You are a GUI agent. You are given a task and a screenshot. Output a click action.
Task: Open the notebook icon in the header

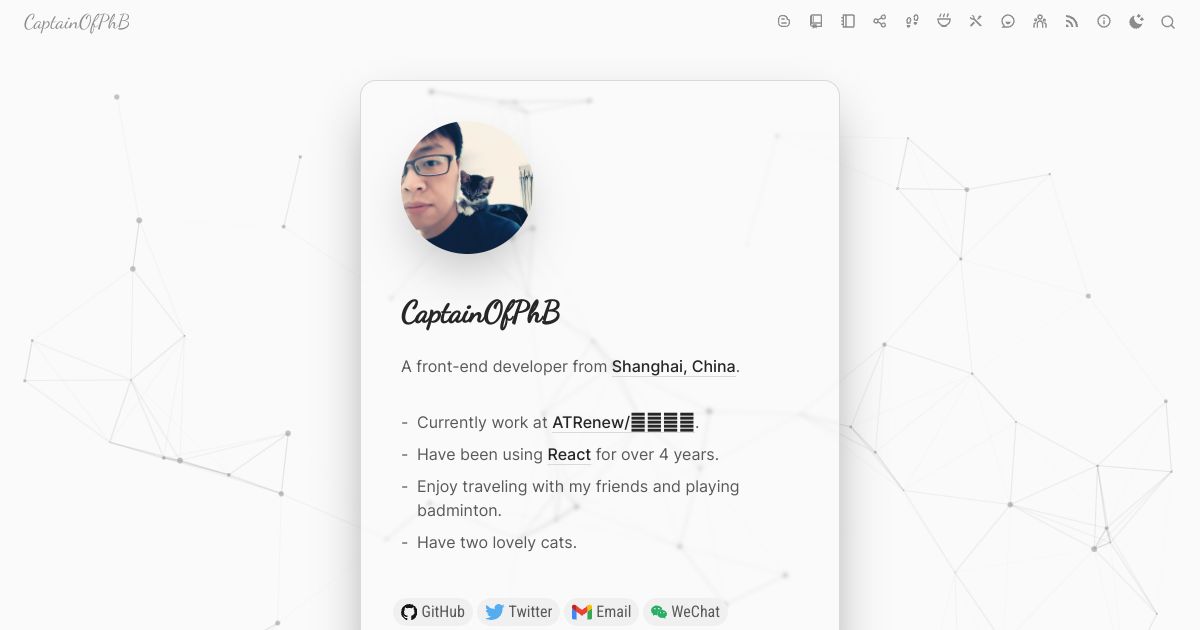848,21
